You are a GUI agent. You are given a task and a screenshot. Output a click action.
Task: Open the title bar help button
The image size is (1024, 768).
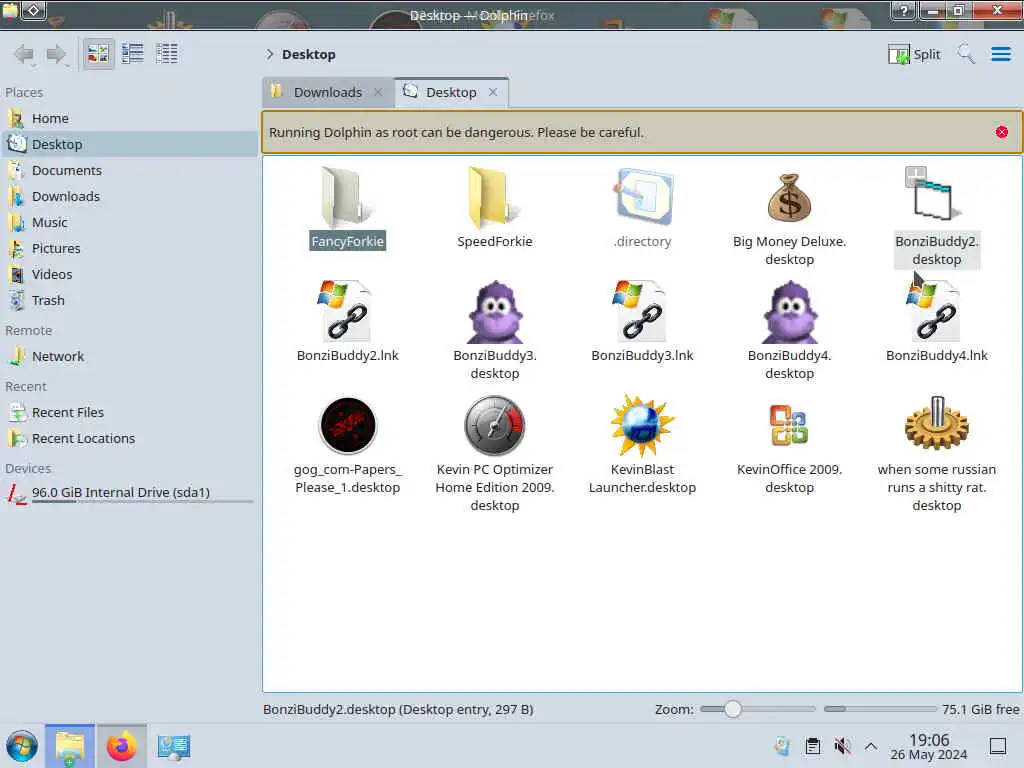coord(903,10)
